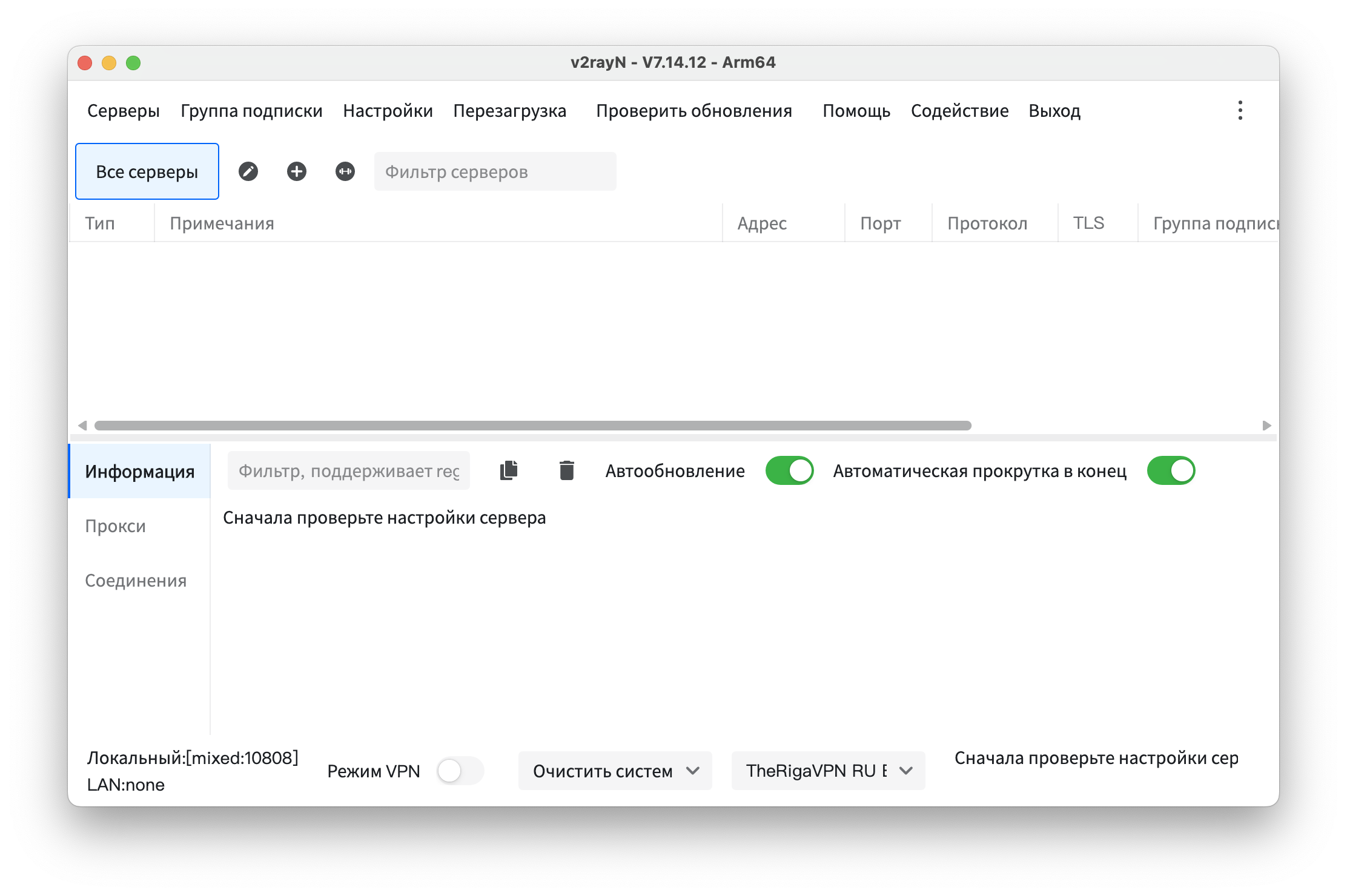Click the left scroll arrow of server list
This screenshot has height=896, width=1347.
(82, 426)
